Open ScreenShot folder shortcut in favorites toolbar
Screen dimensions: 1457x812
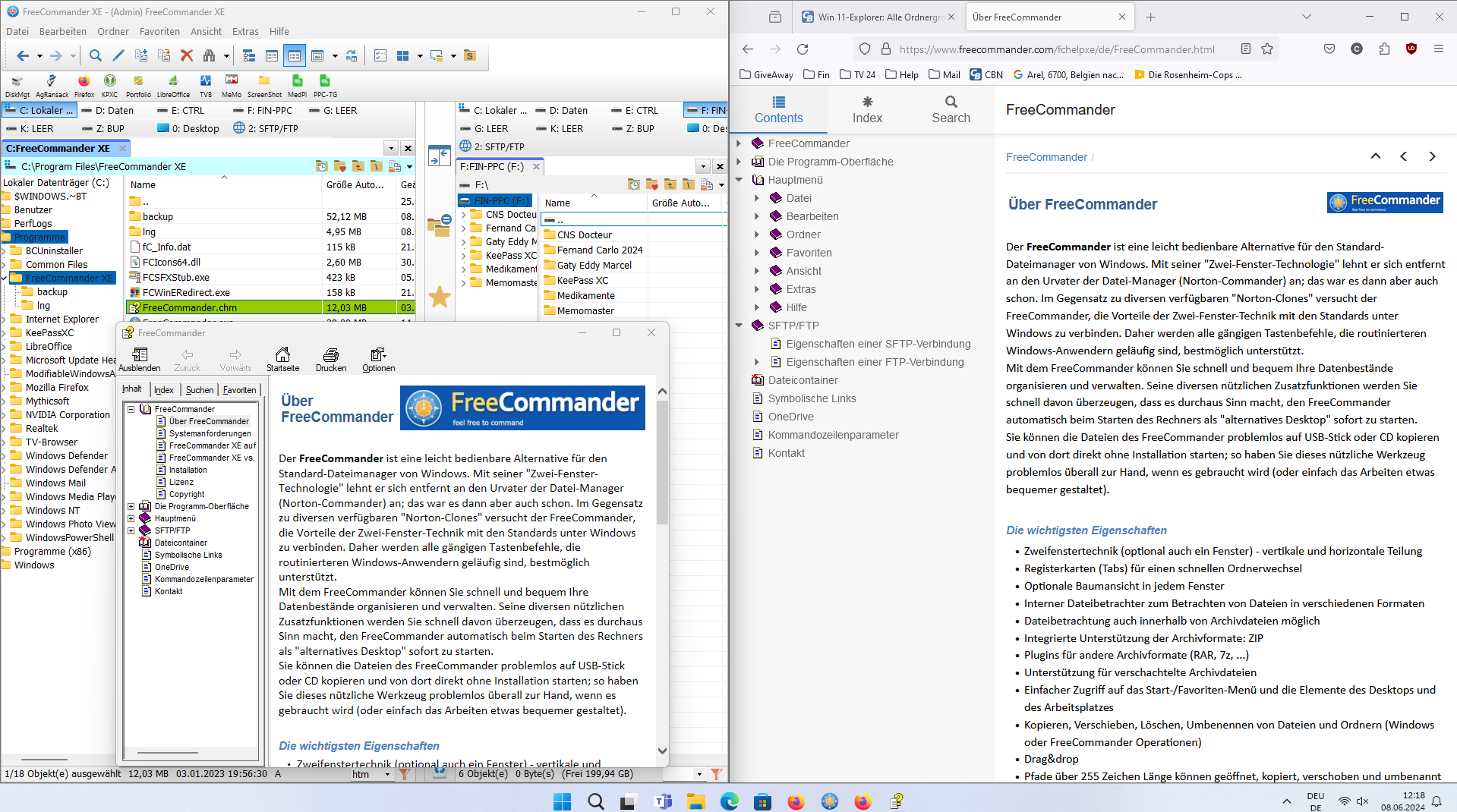click(x=264, y=87)
